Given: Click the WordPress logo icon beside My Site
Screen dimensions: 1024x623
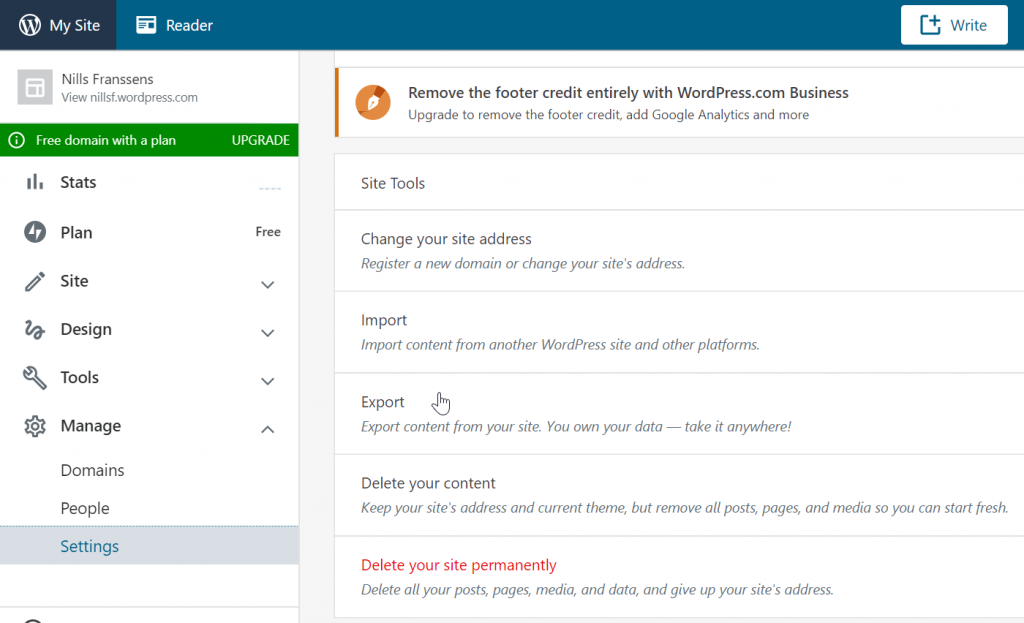Looking at the screenshot, I should click(x=29, y=25).
